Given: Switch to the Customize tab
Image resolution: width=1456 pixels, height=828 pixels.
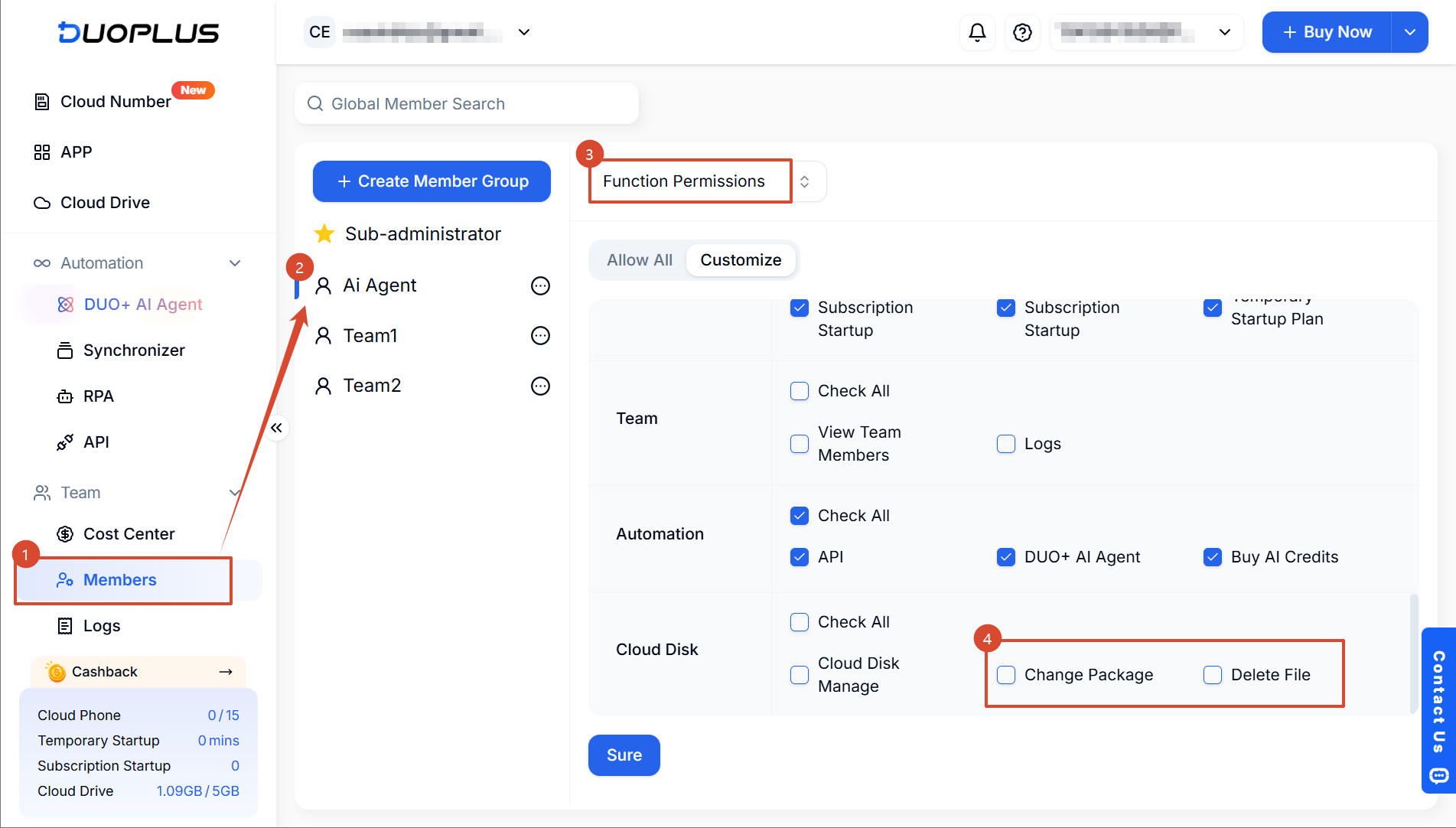Looking at the screenshot, I should point(741,260).
